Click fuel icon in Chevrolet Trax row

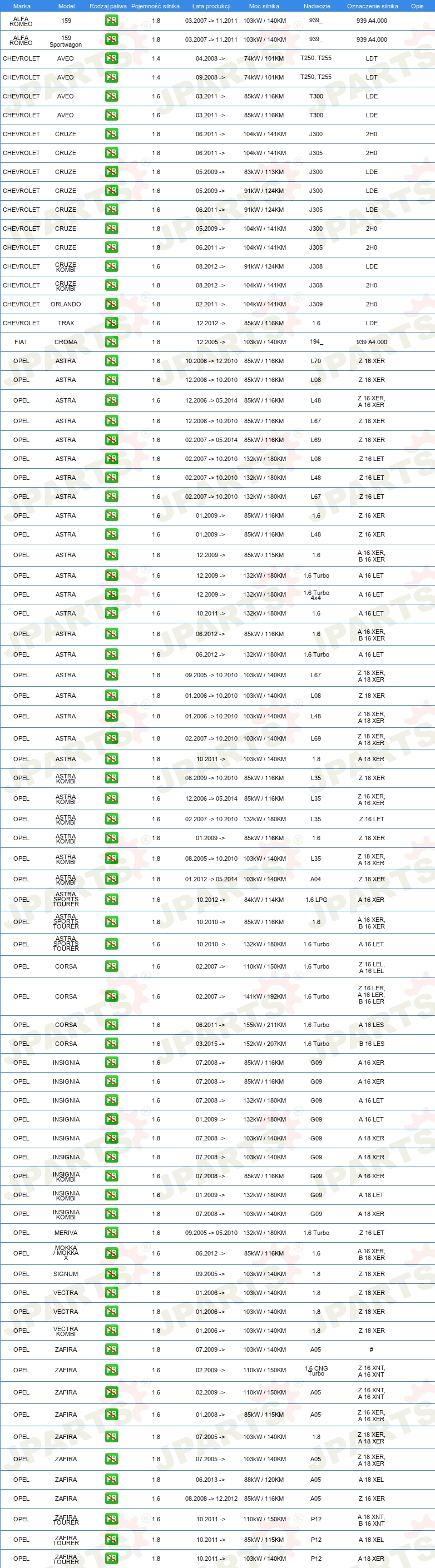point(111,323)
